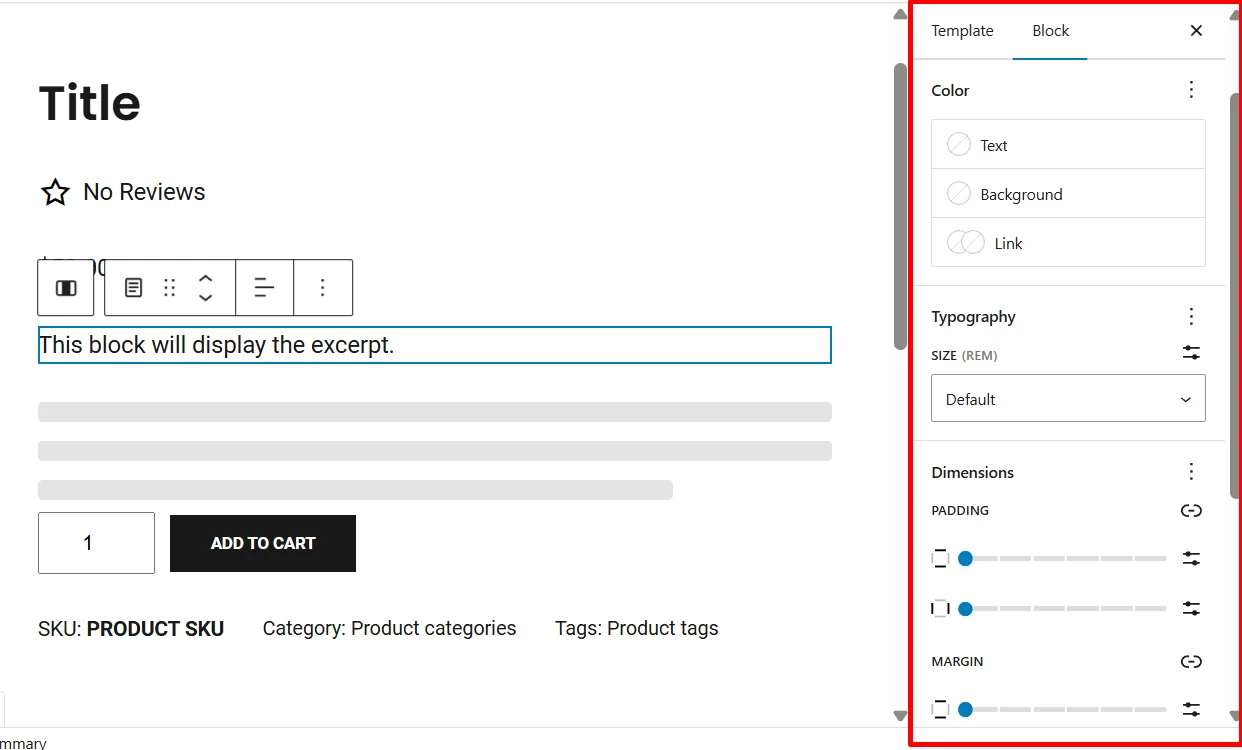Screen dimensions: 1242x750
Task: Open the font size Default dropdown
Action: point(1068,398)
